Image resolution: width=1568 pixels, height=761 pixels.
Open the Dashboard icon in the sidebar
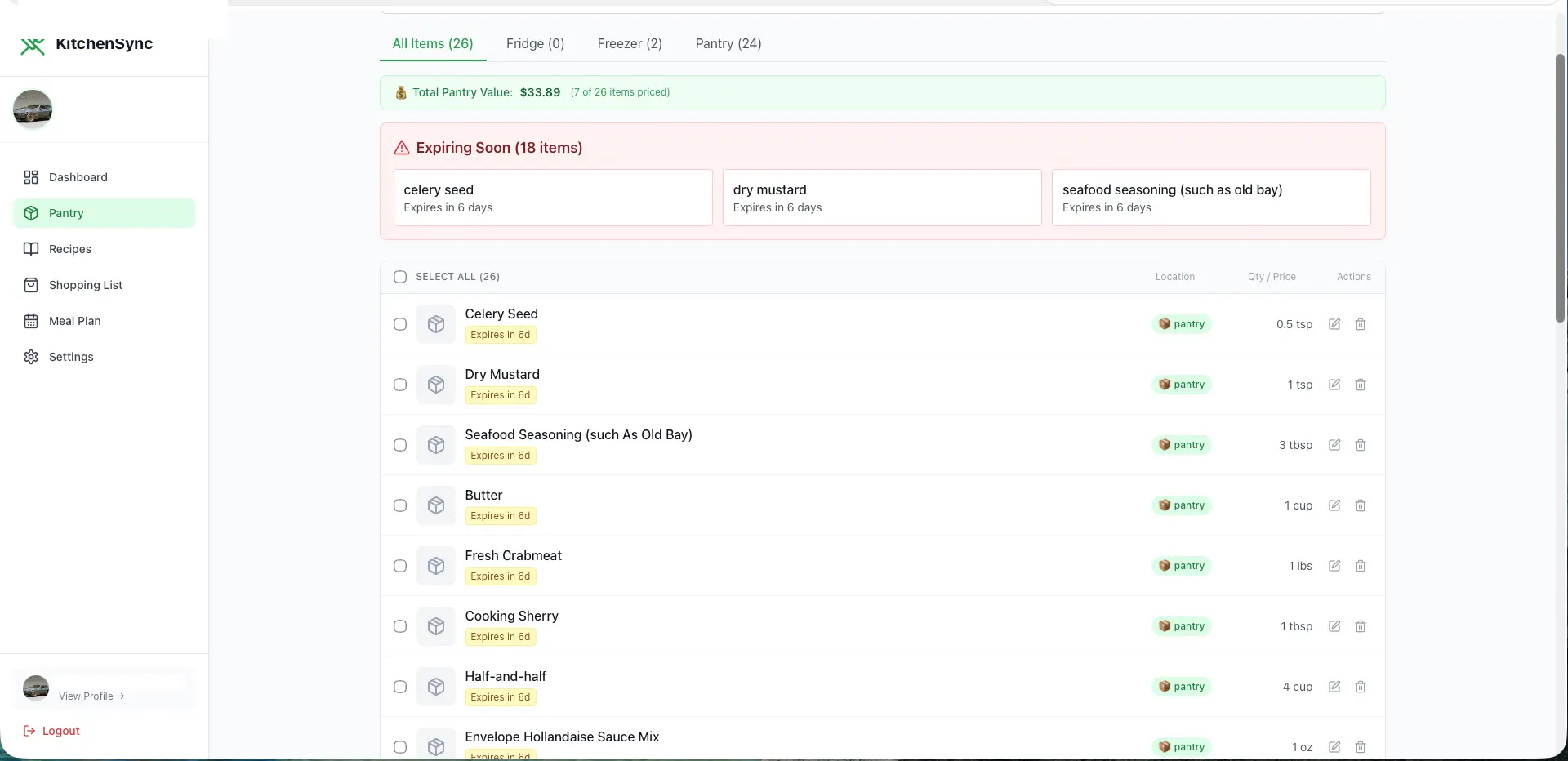(31, 177)
